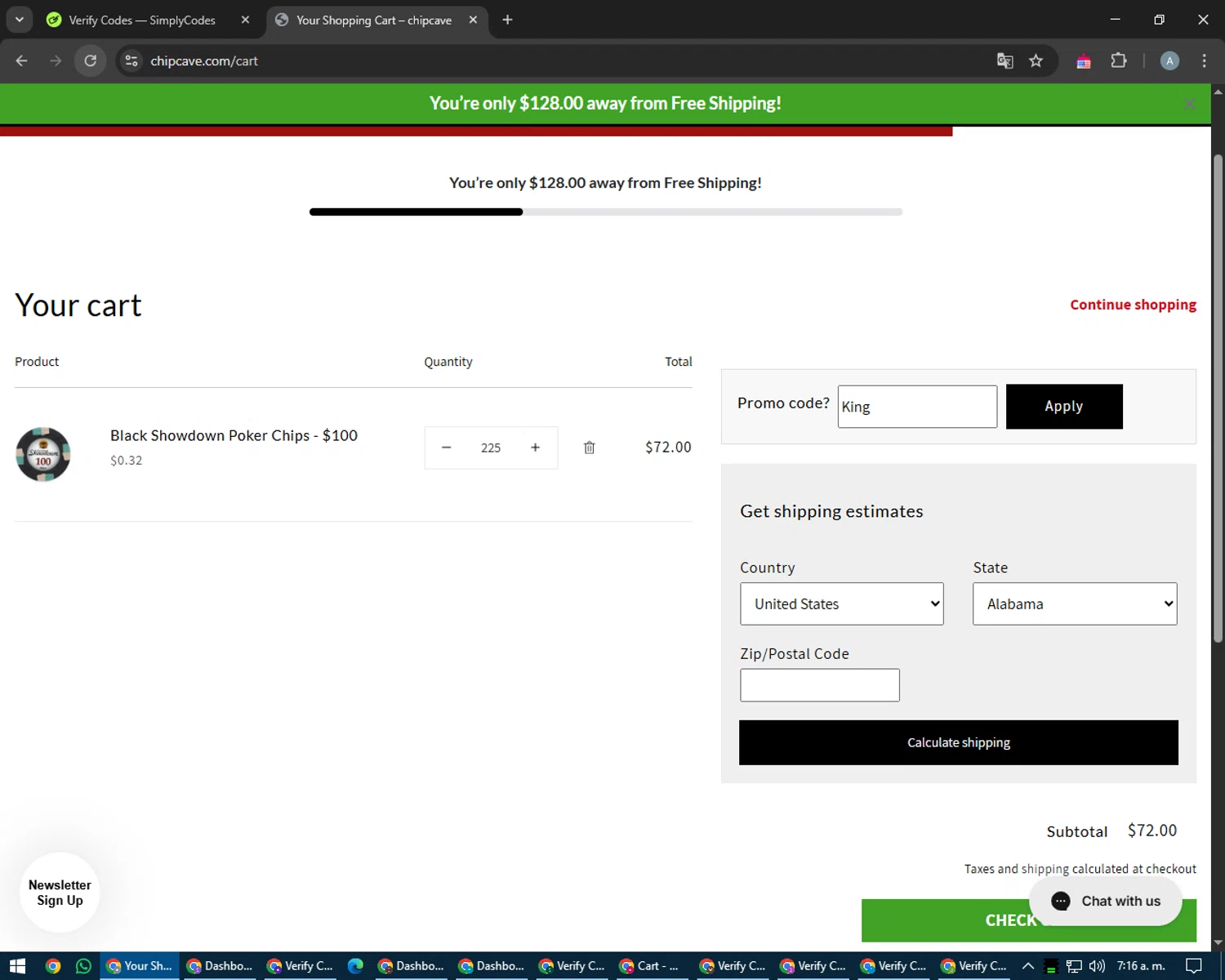1225x980 pixels.
Task: Open the volume speaker tray icon
Action: [x=1097, y=966]
